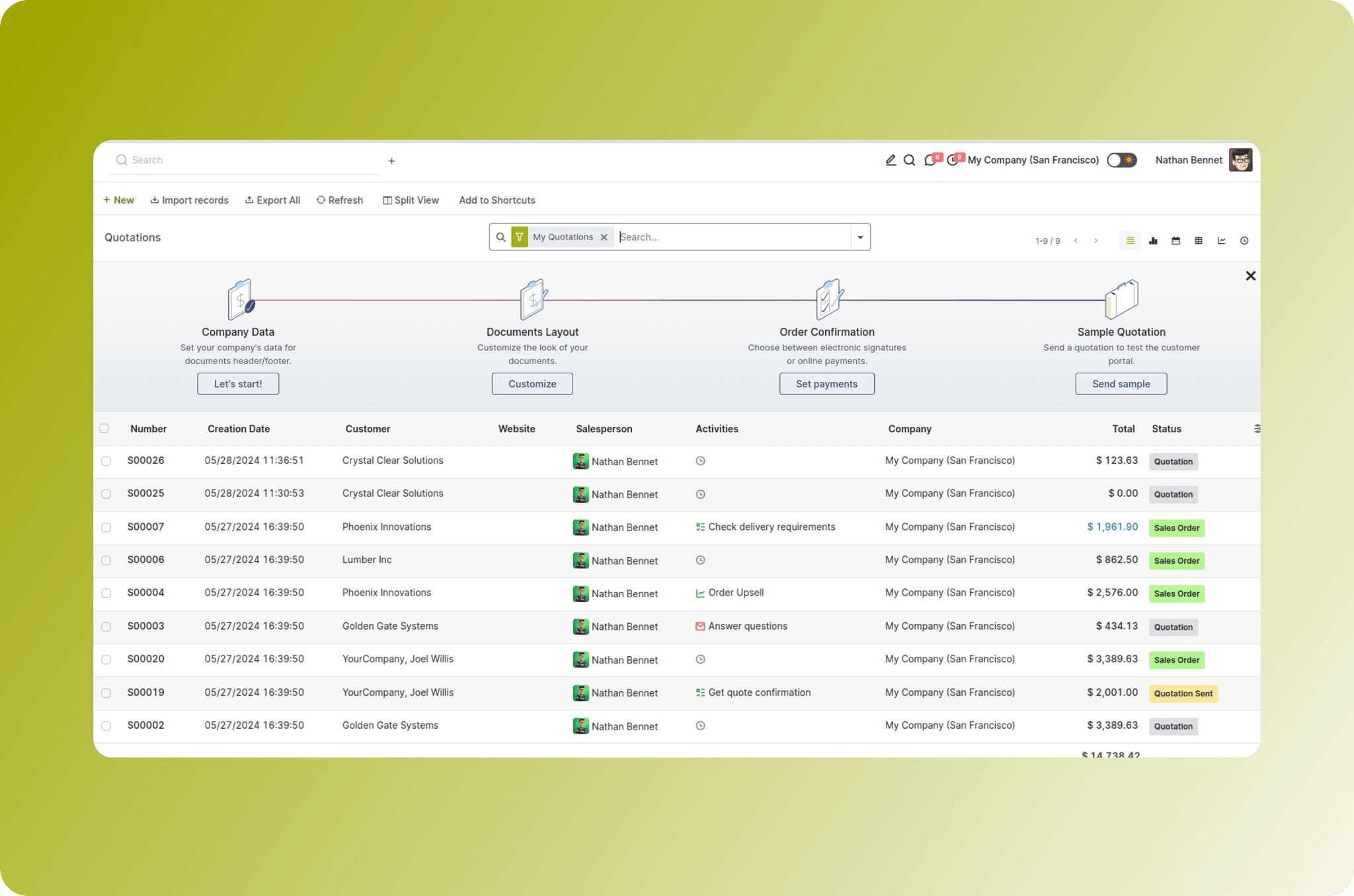Open Check delivery requirements activity
This screenshot has height=896, width=1354.
coord(766,527)
